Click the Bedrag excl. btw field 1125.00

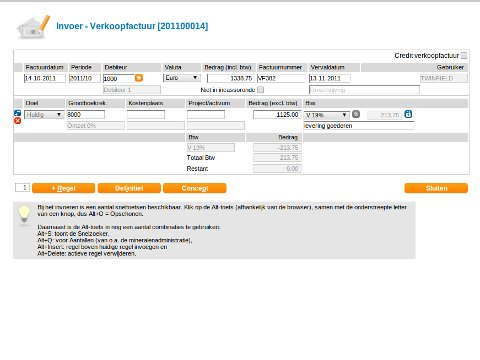pos(277,115)
